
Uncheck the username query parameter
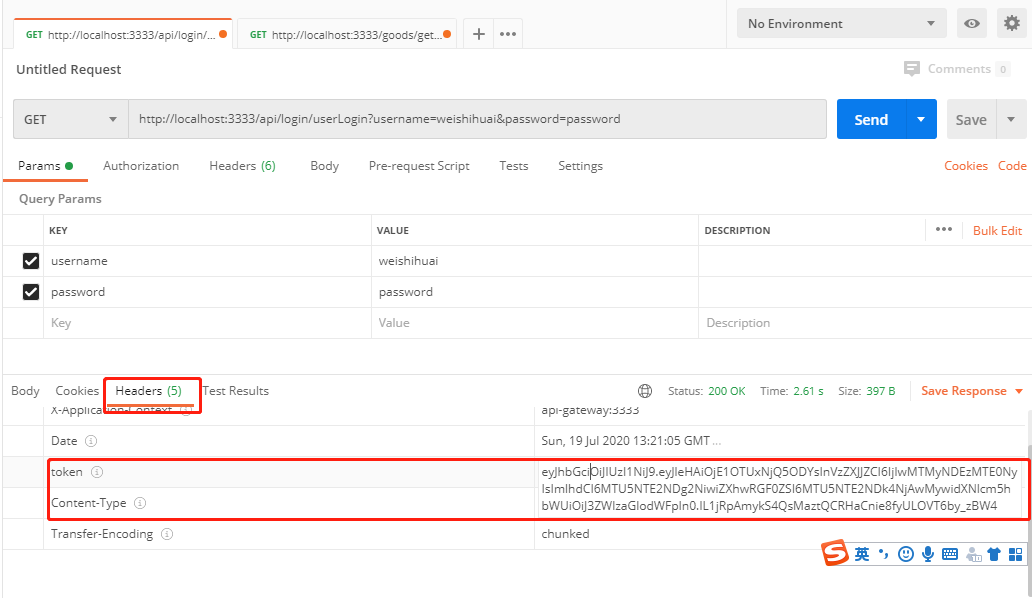(x=31, y=261)
